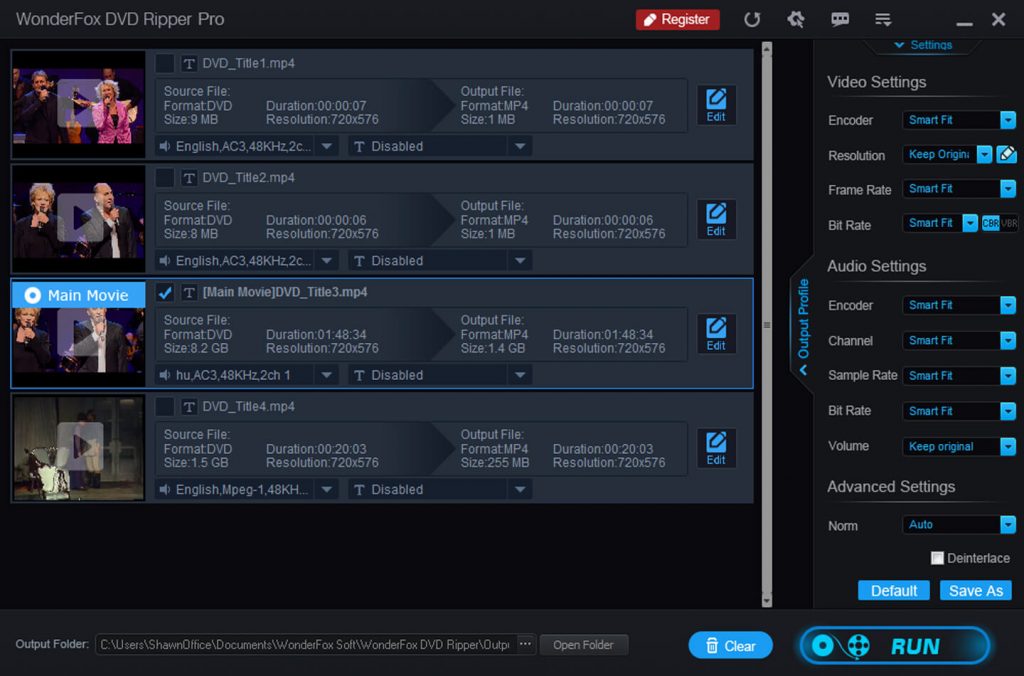Click the Register button

tap(677, 19)
